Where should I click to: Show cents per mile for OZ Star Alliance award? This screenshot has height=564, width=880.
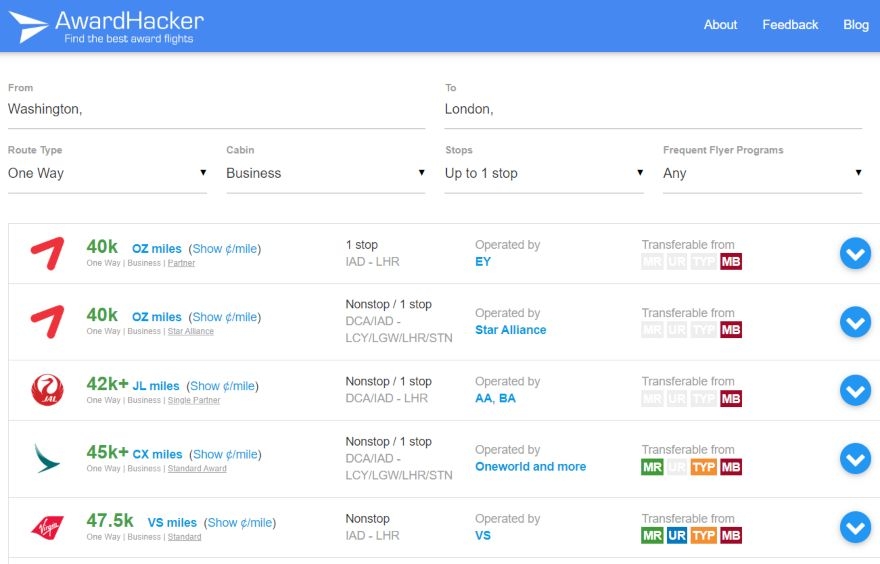pyautogui.click(x=224, y=317)
